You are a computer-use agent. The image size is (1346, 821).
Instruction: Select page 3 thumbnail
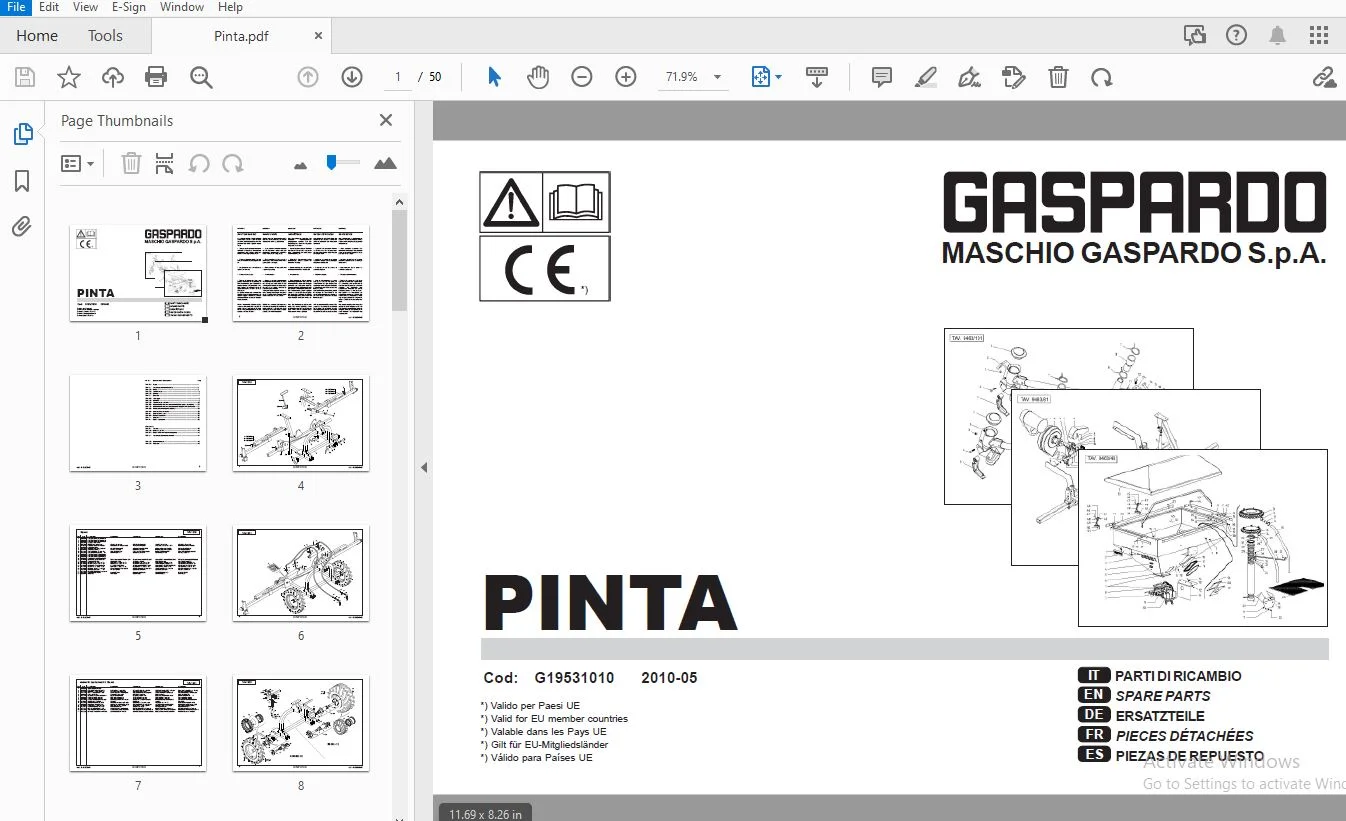pos(138,423)
